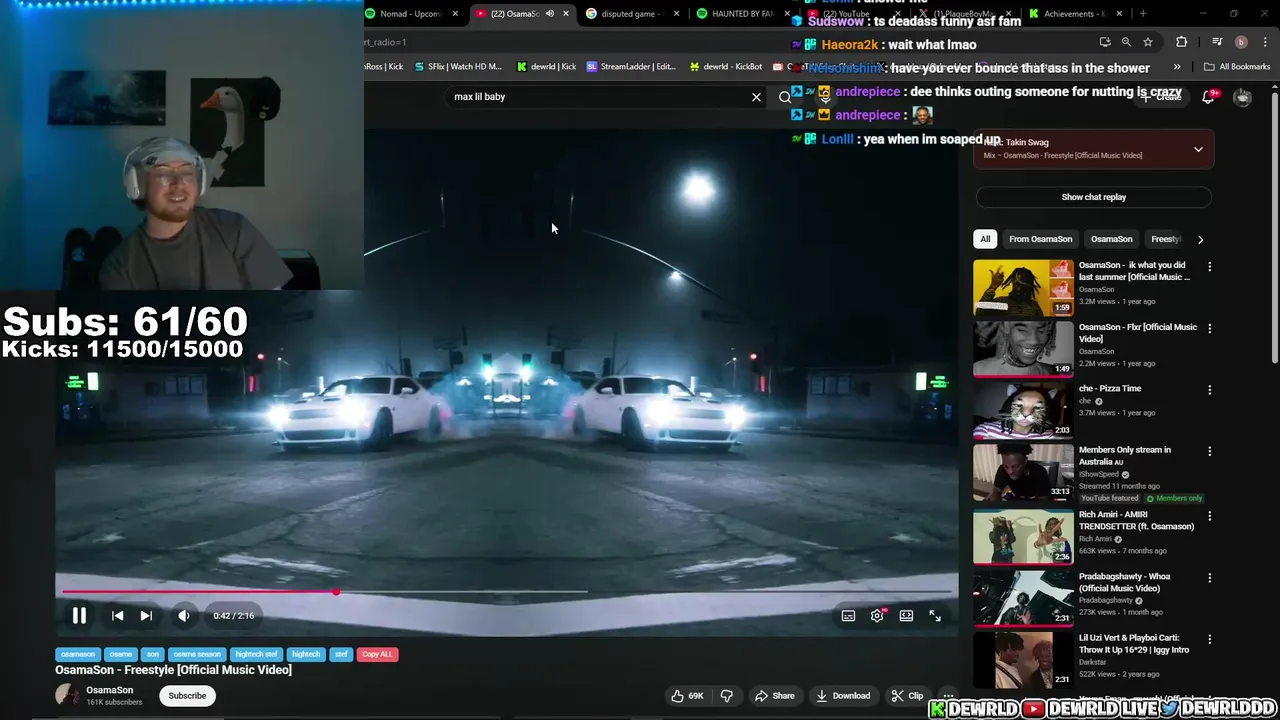Collapse the Mix playlist panel chevron
1280x720 pixels.
pyautogui.click(x=1198, y=149)
